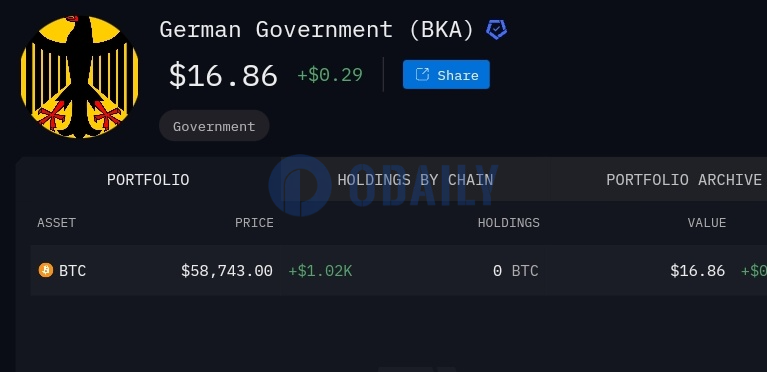Click the +$0.29 portfolio change figure
Image resolution: width=767 pixels, height=372 pixels.
(x=330, y=75)
